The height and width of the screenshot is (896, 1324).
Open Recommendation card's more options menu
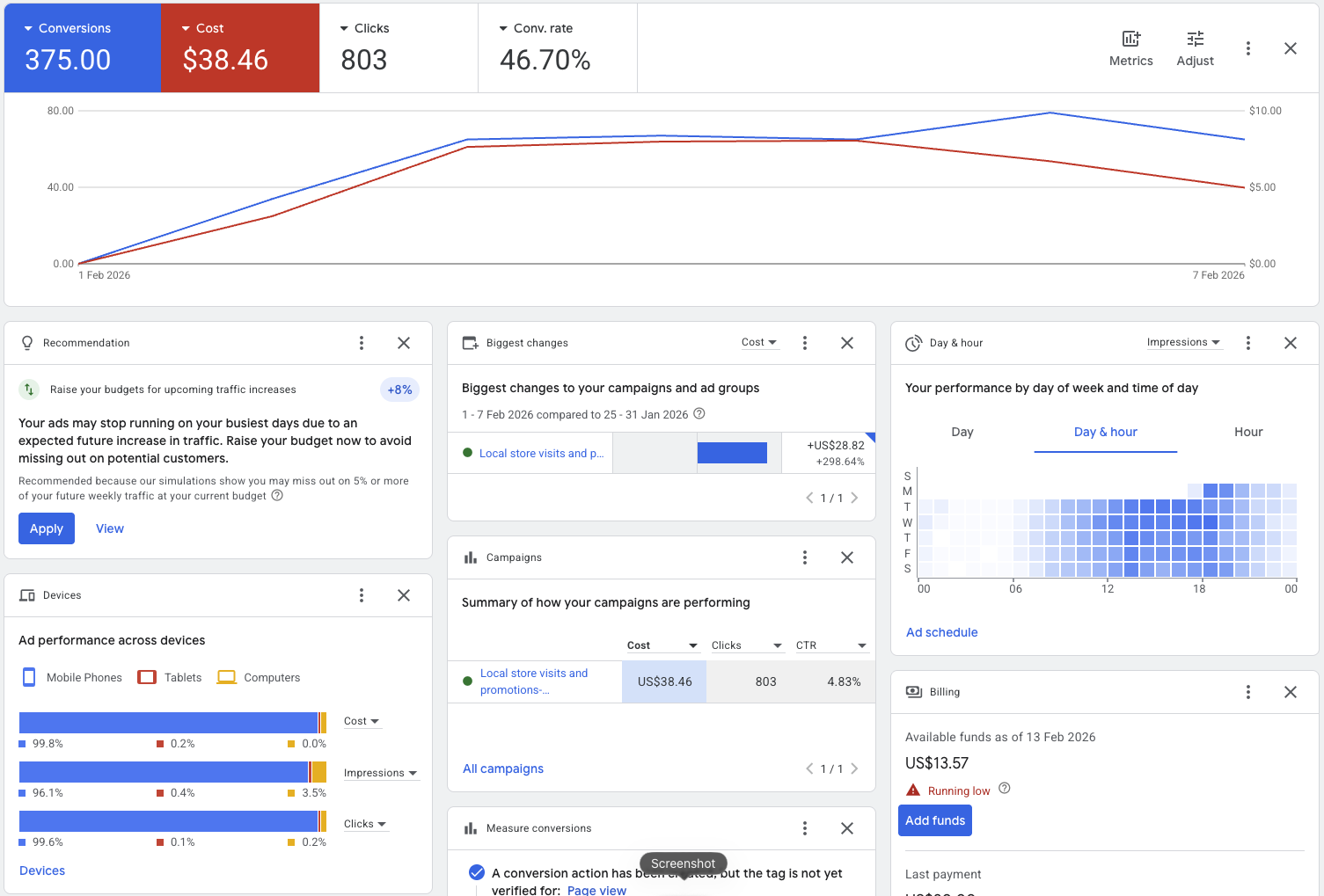click(362, 343)
